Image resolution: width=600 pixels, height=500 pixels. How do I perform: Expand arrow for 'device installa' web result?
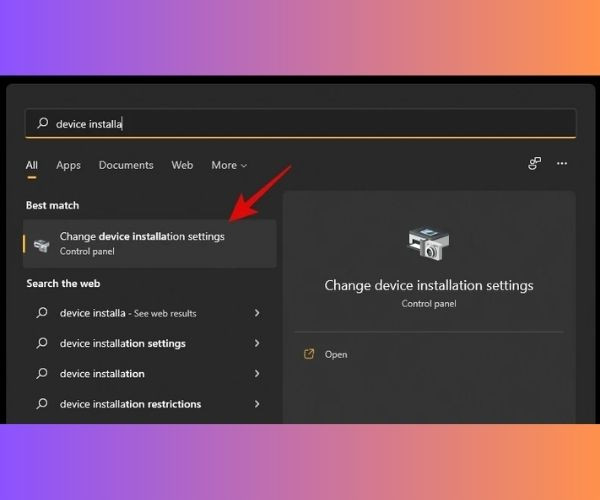(257, 313)
